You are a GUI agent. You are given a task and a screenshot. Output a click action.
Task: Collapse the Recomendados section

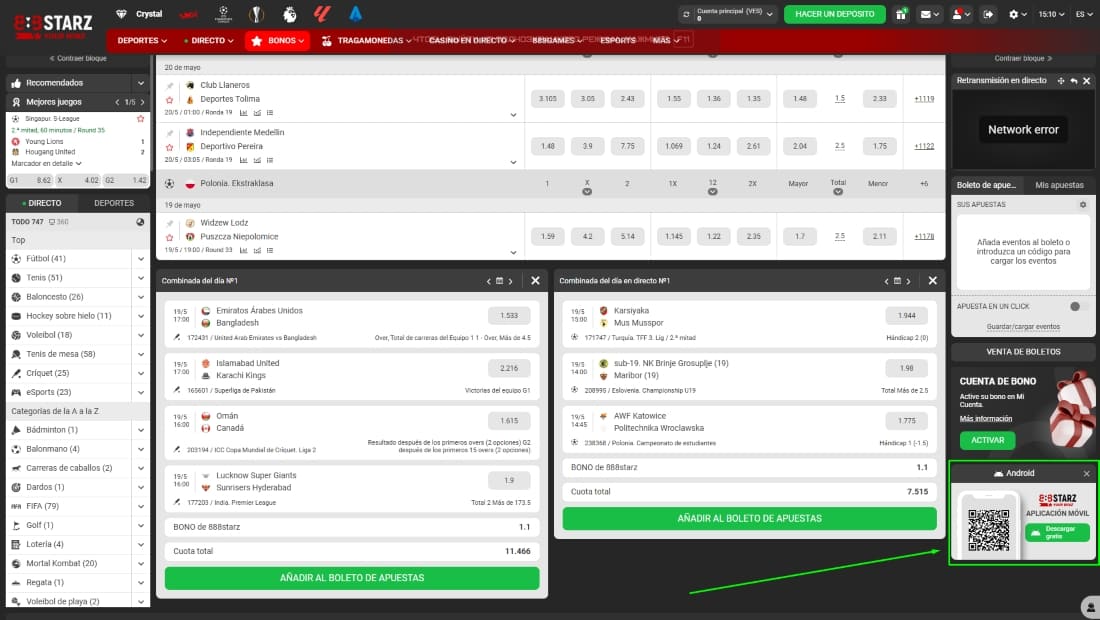pyautogui.click(x=141, y=83)
